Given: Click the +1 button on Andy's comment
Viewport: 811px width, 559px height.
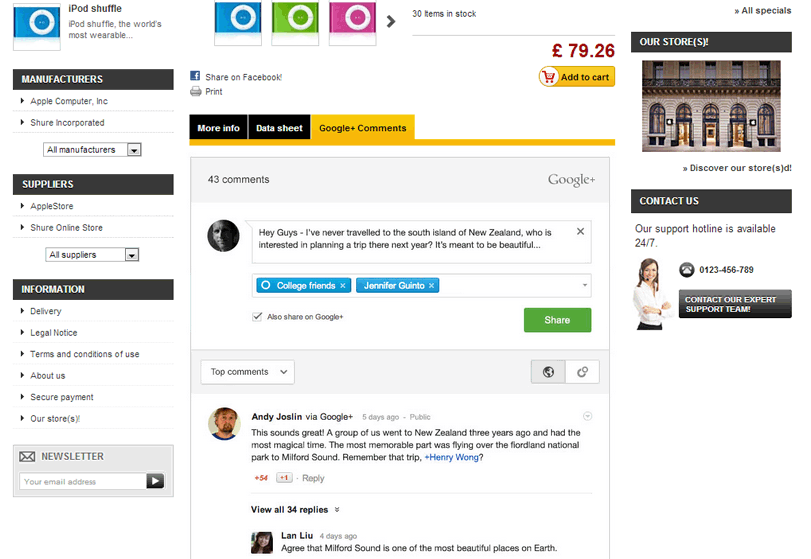Looking at the screenshot, I should [284, 478].
